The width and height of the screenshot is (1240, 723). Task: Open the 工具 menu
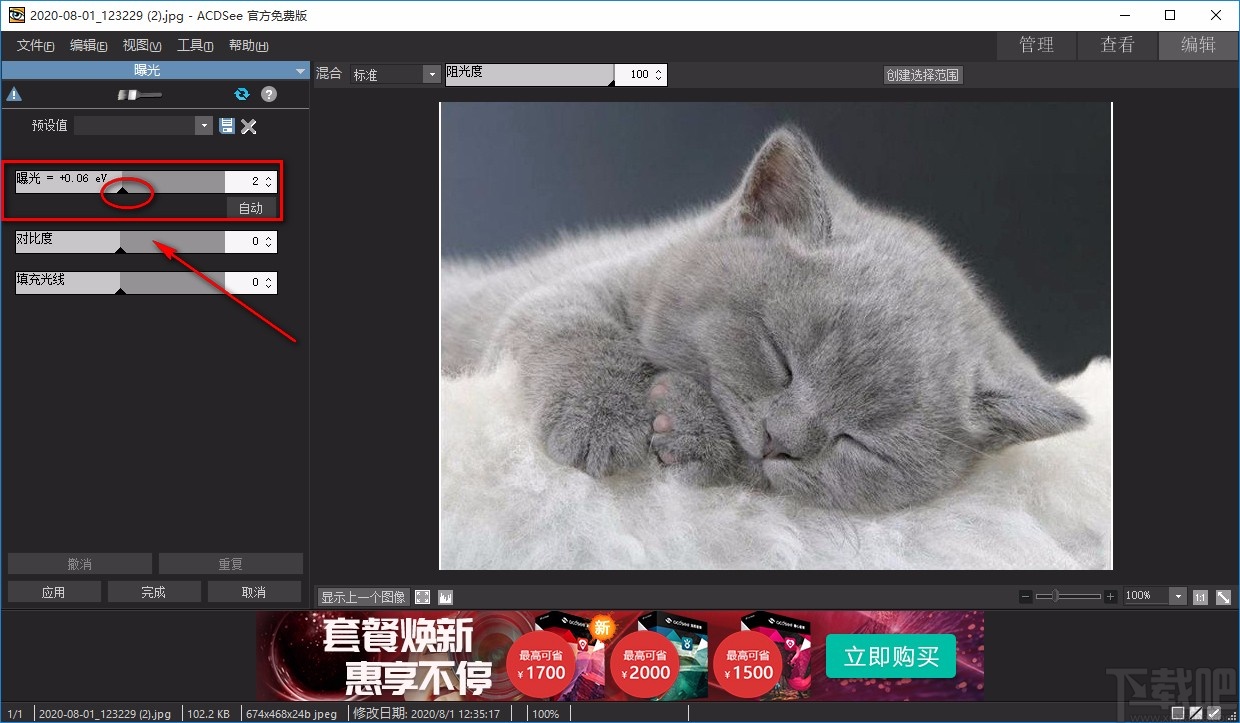[x=193, y=44]
